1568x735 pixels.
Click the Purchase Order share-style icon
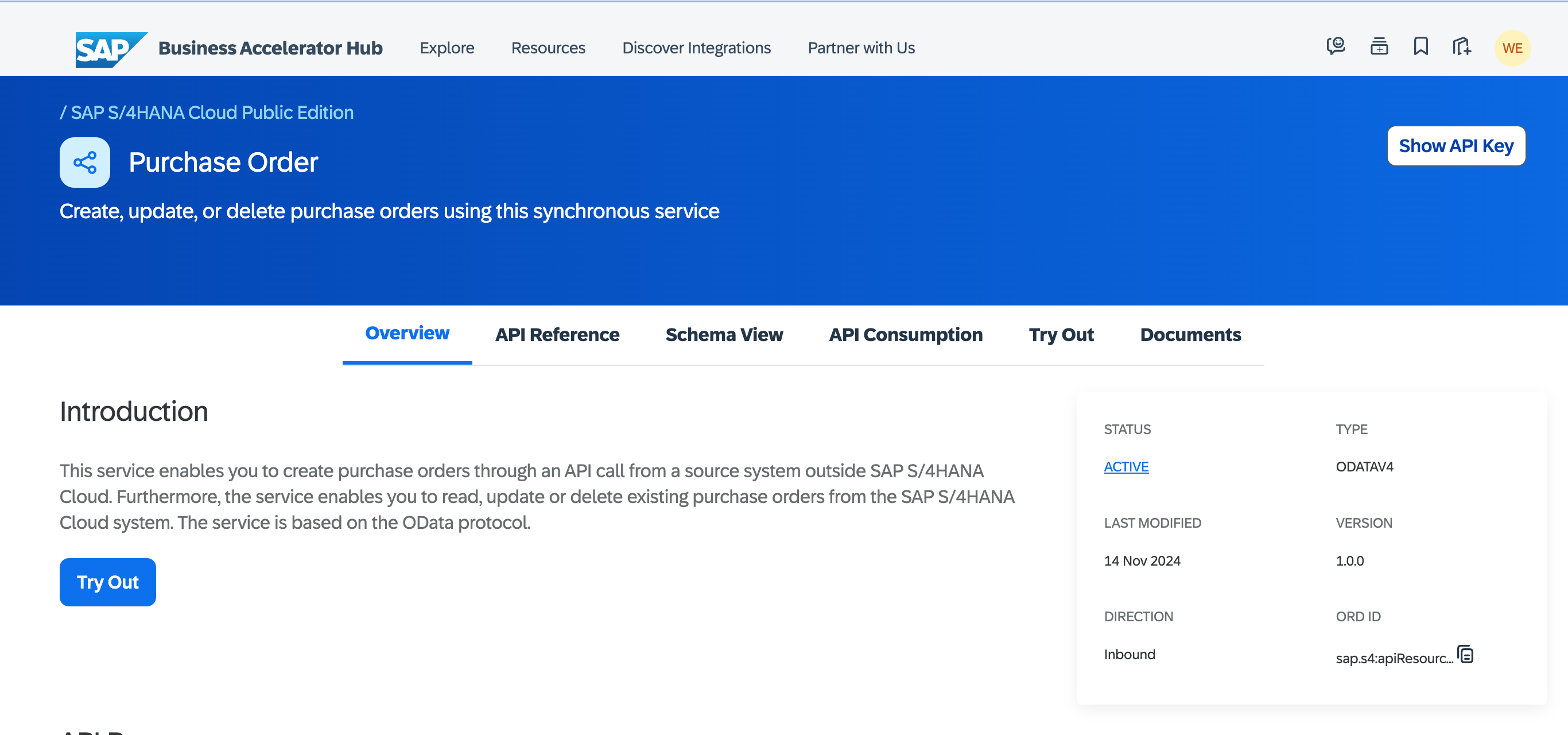tap(84, 163)
